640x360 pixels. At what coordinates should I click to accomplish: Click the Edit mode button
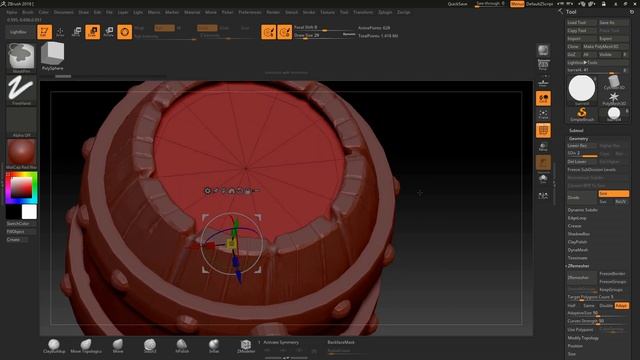point(44,32)
